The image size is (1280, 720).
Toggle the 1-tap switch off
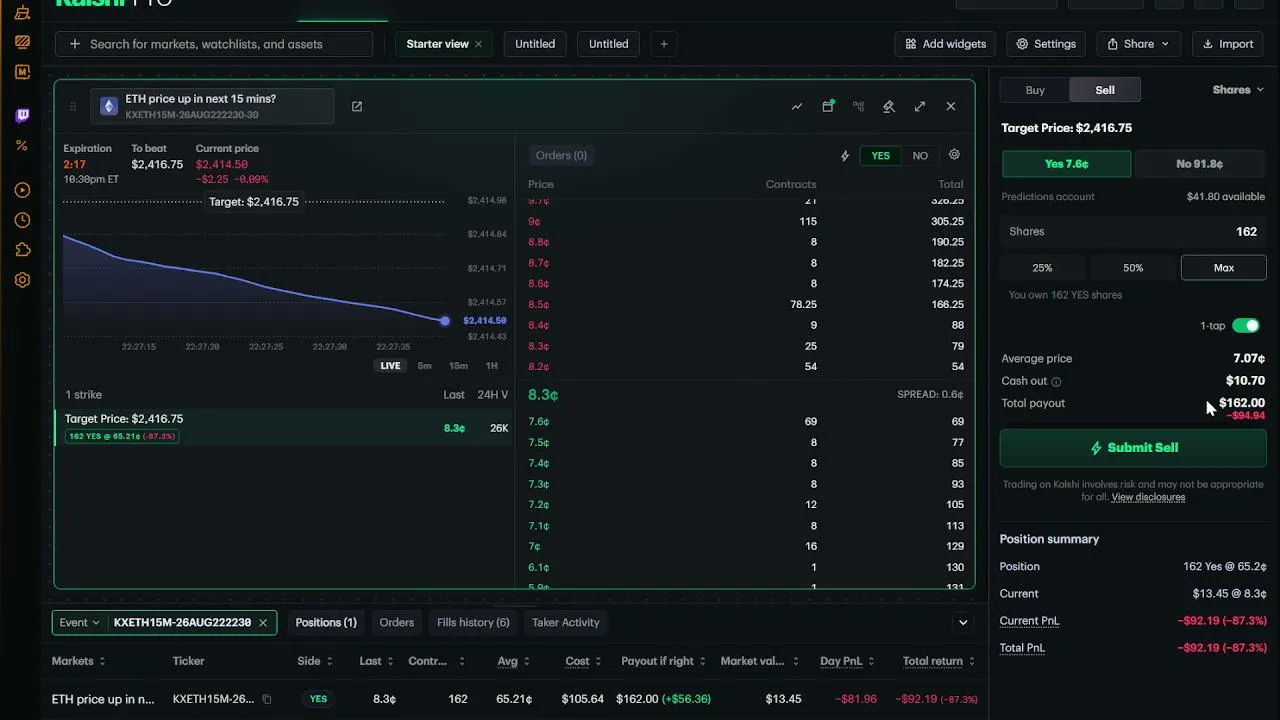(1246, 325)
